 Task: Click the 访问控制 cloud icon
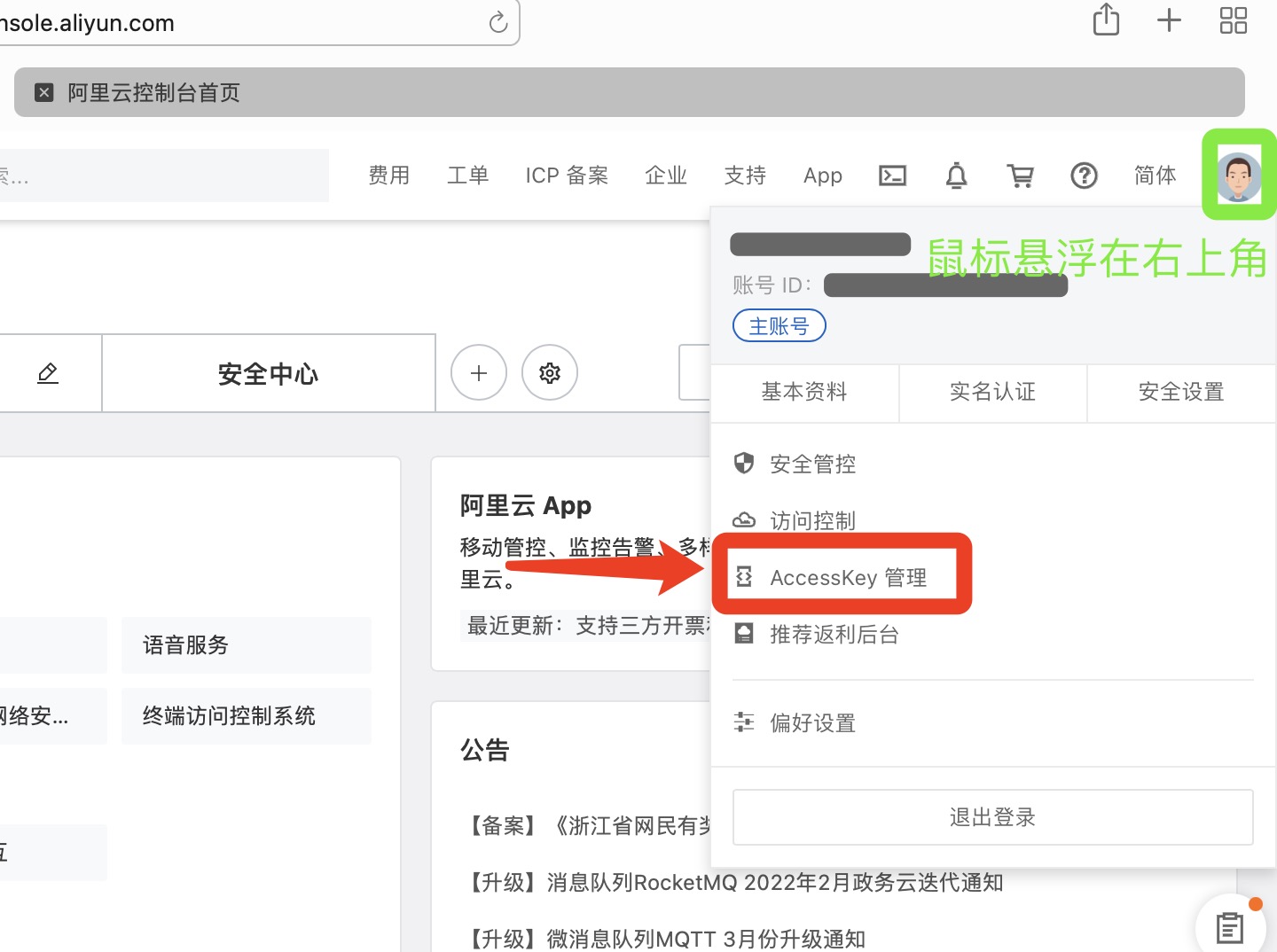[744, 519]
